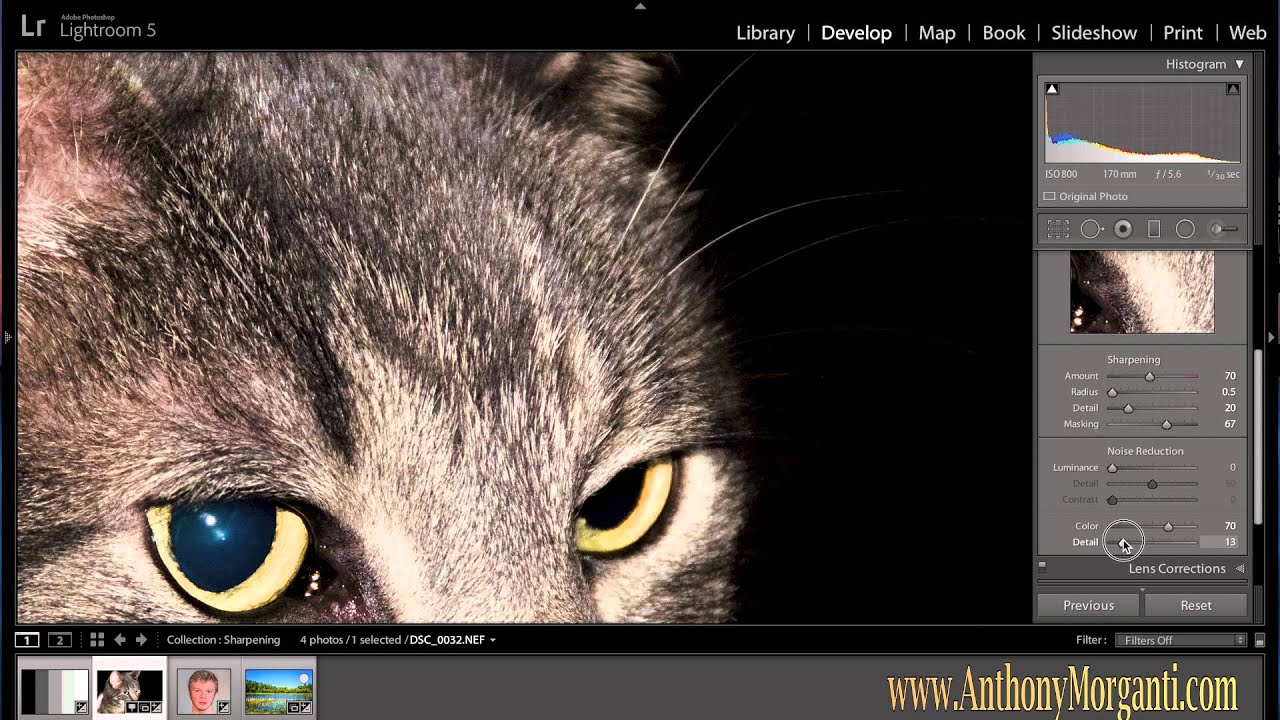Image resolution: width=1280 pixels, height=720 pixels.
Task: Select the Crop Overlay tool
Action: click(1058, 229)
